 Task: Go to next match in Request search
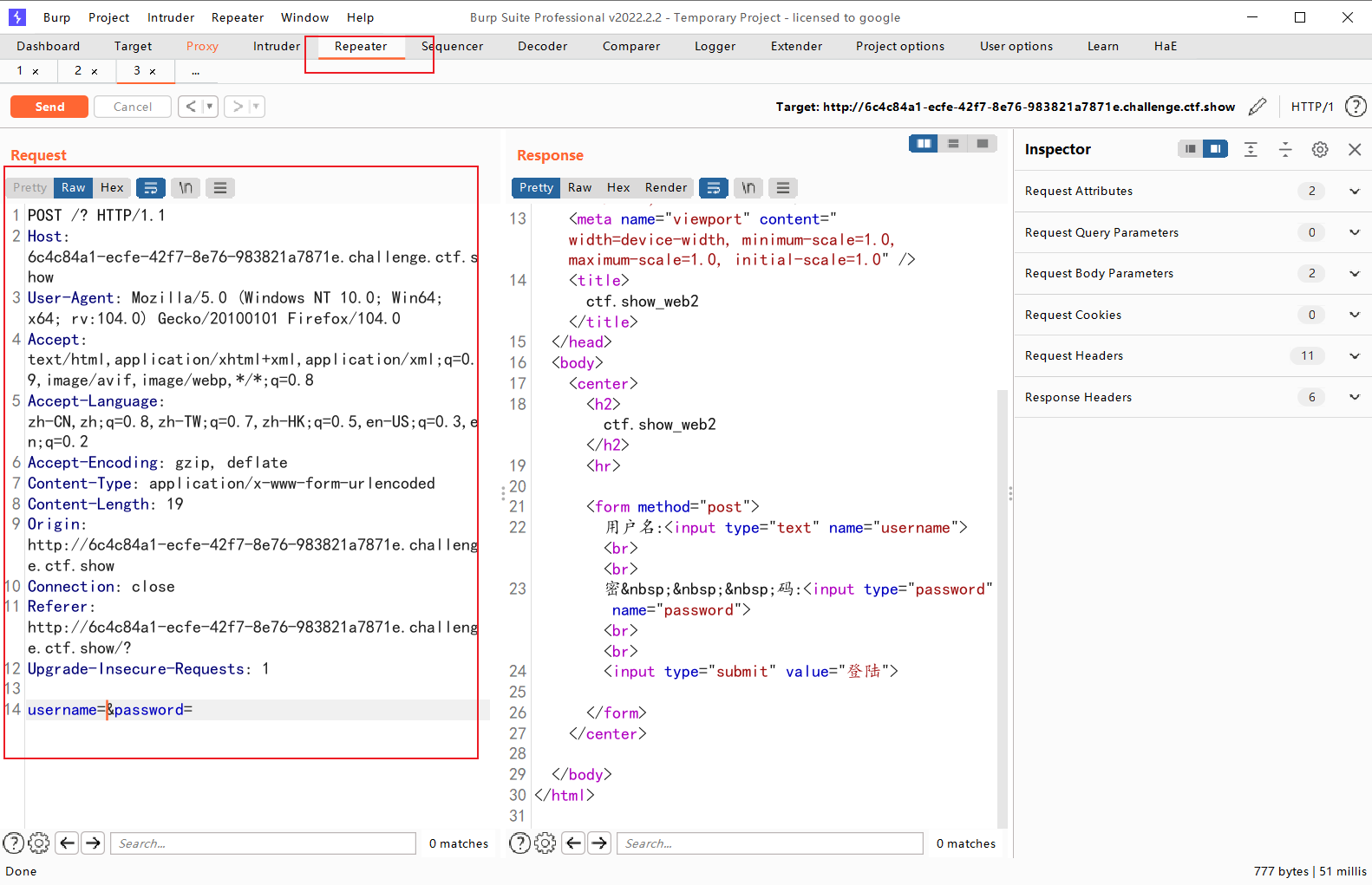point(94,843)
